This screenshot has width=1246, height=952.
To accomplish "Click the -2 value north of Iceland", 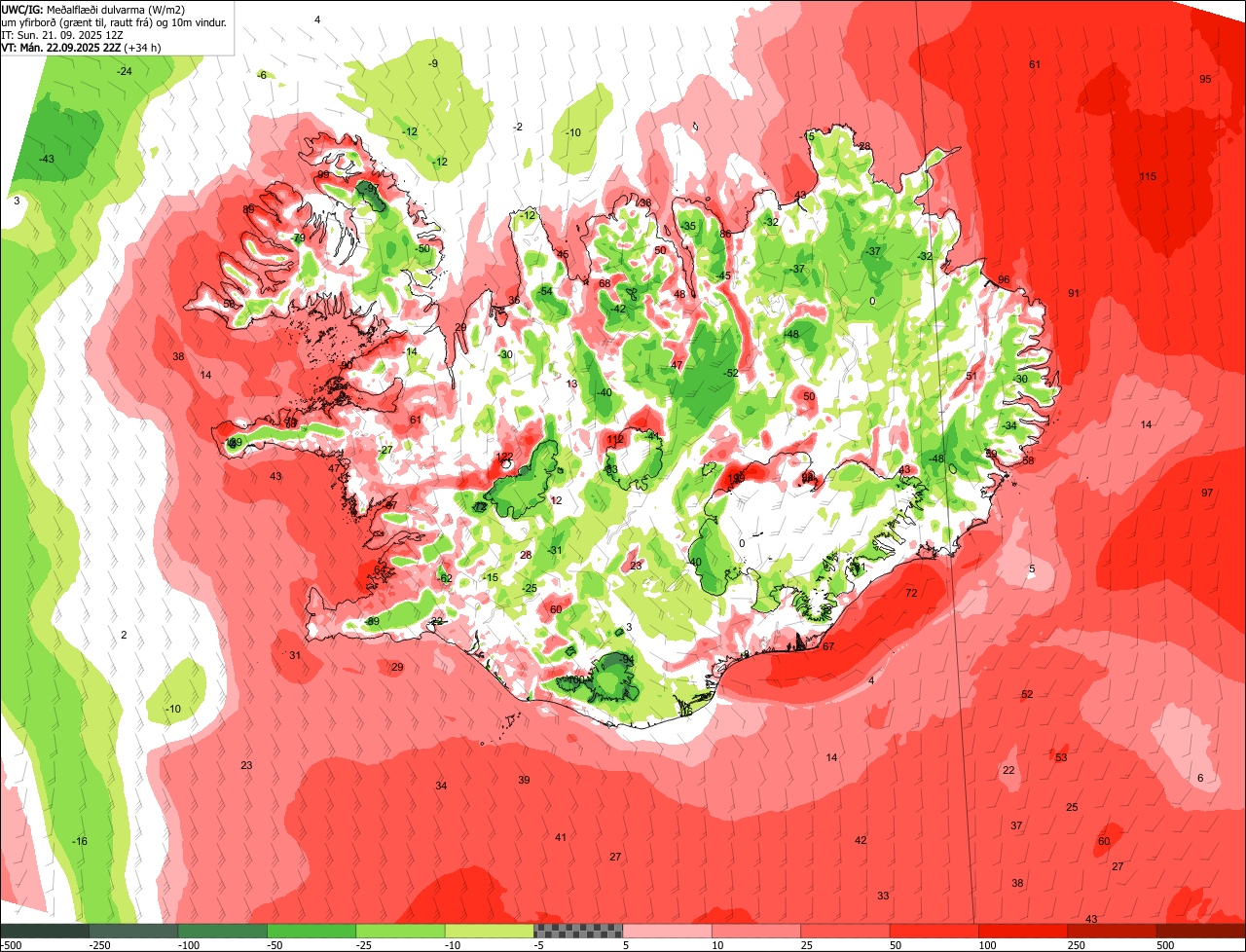I will (518, 127).
